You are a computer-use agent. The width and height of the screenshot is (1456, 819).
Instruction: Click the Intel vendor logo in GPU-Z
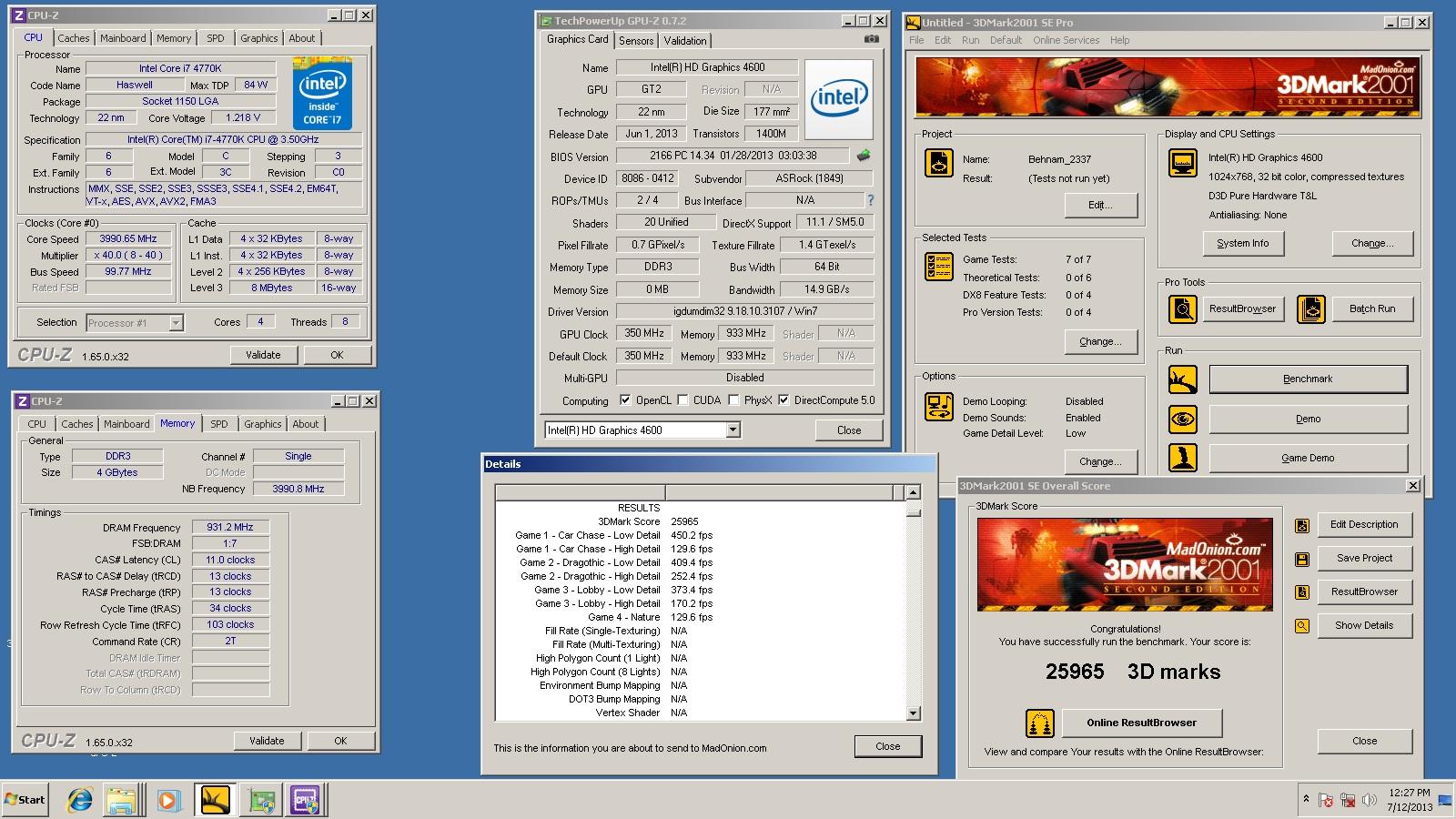(x=839, y=99)
